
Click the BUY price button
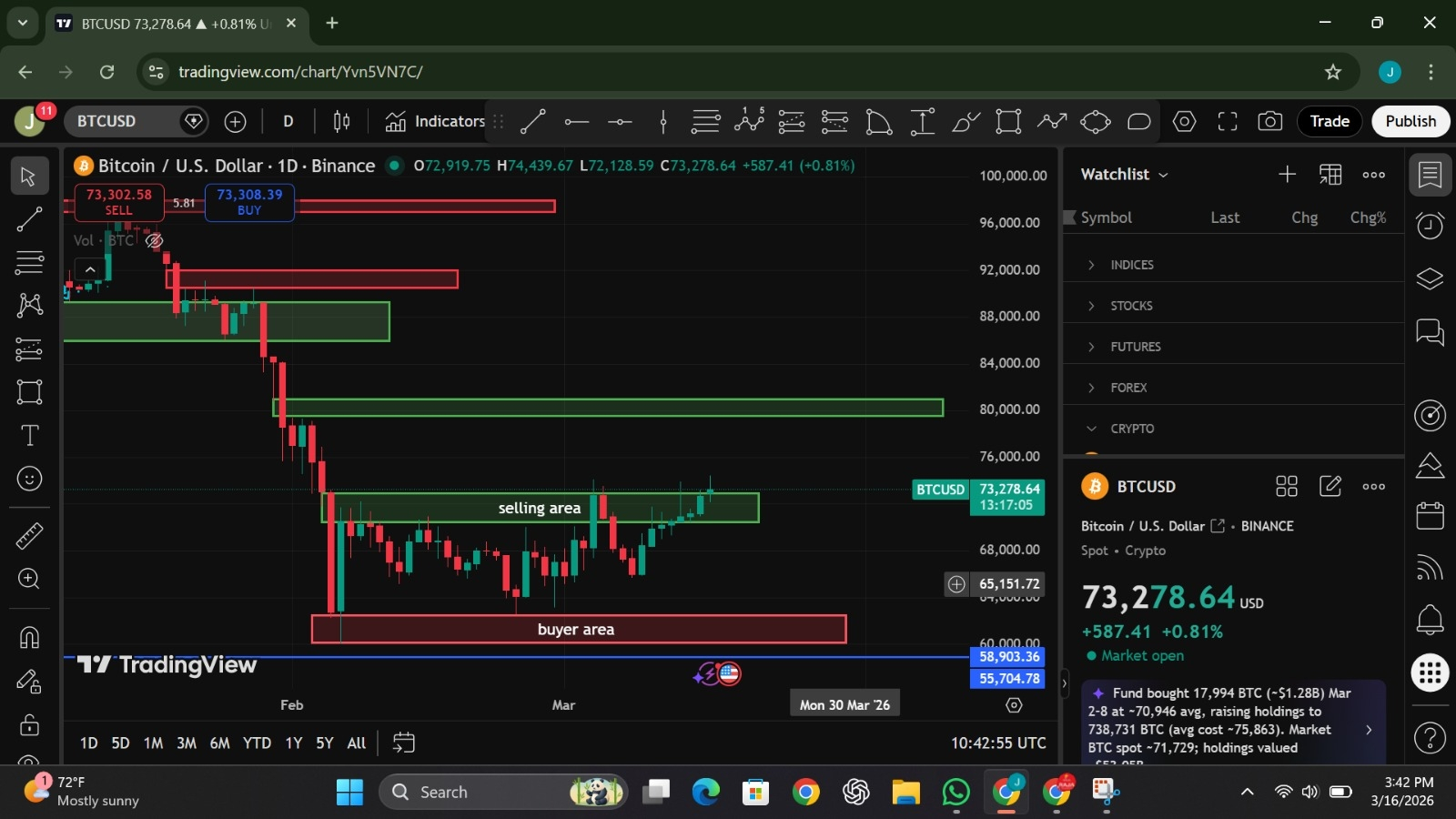(249, 202)
